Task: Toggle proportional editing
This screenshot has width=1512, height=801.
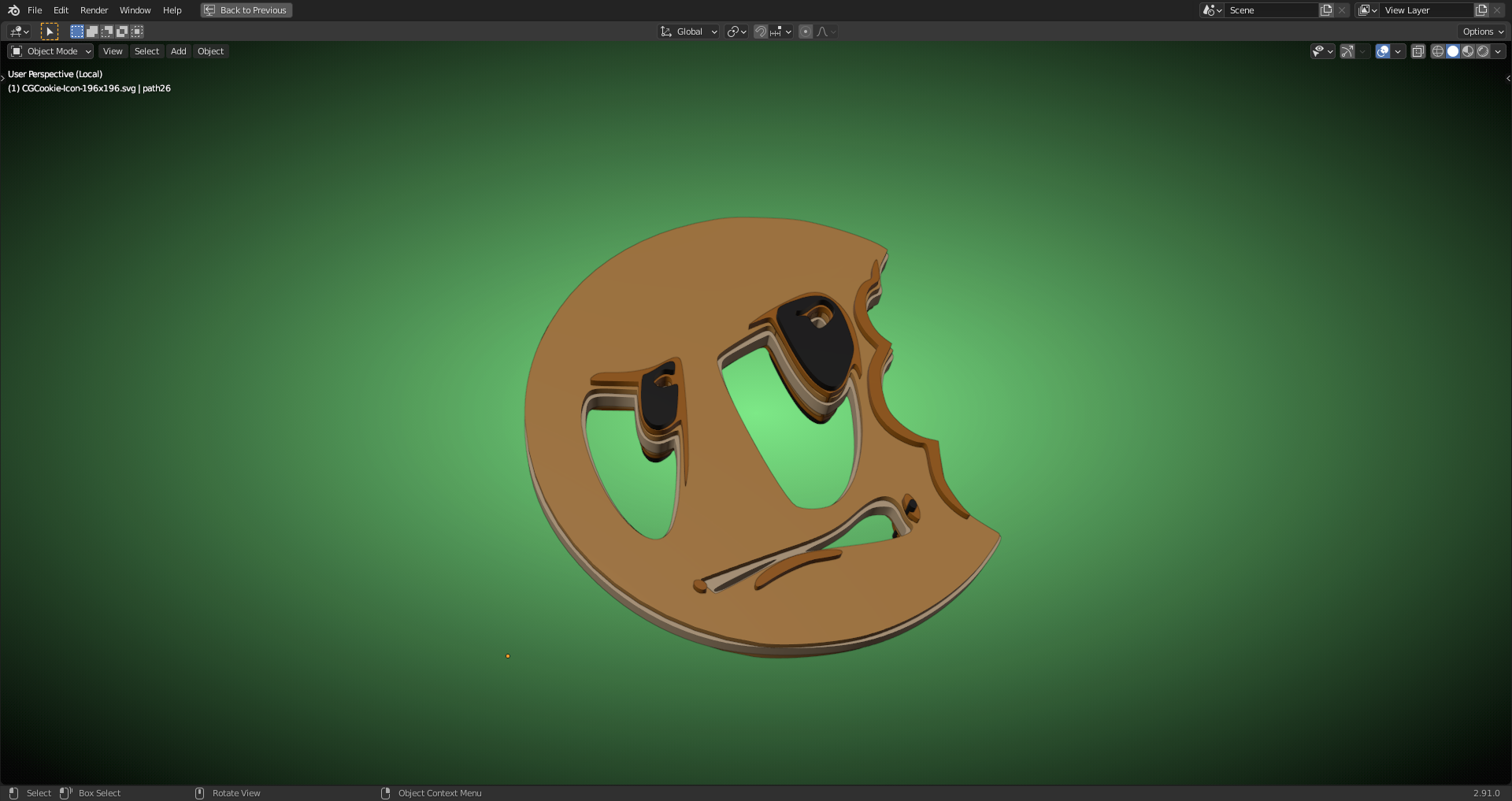Action: [806, 32]
